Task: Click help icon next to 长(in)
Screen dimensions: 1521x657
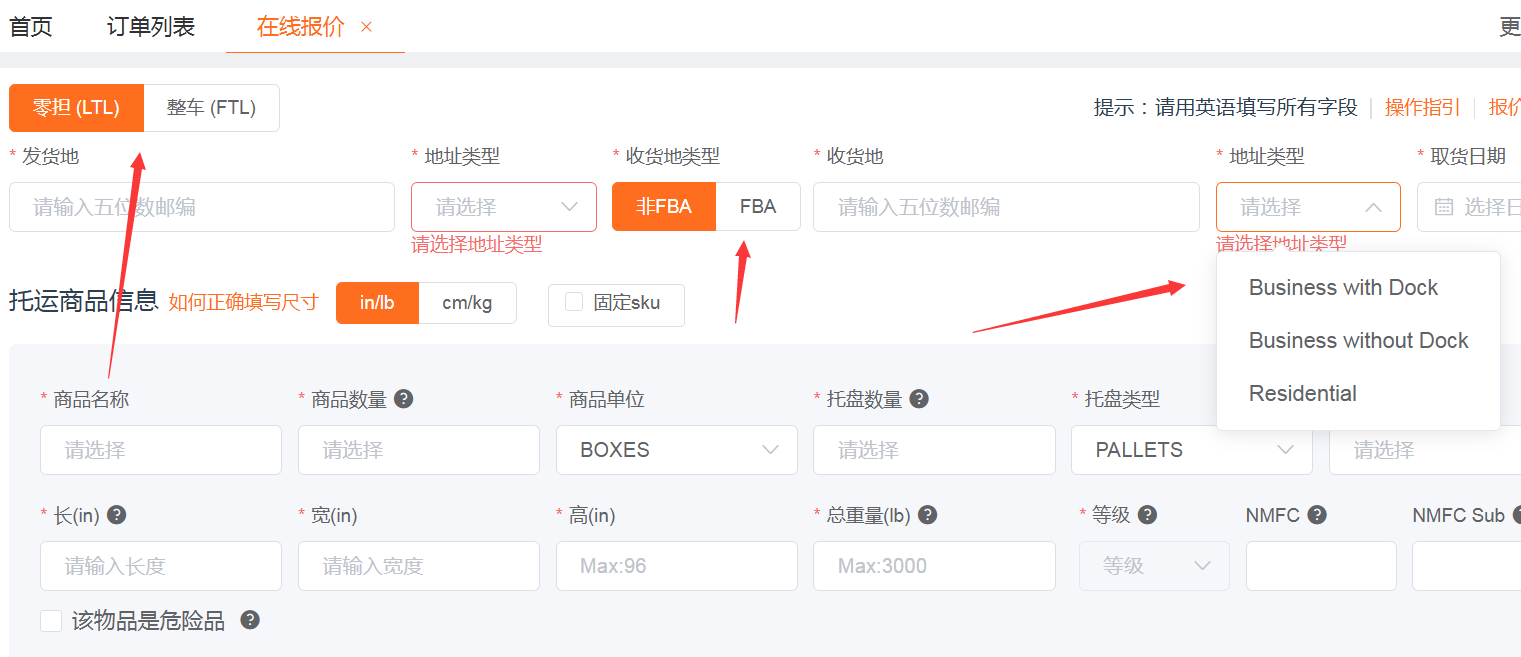Action: coord(117,515)
